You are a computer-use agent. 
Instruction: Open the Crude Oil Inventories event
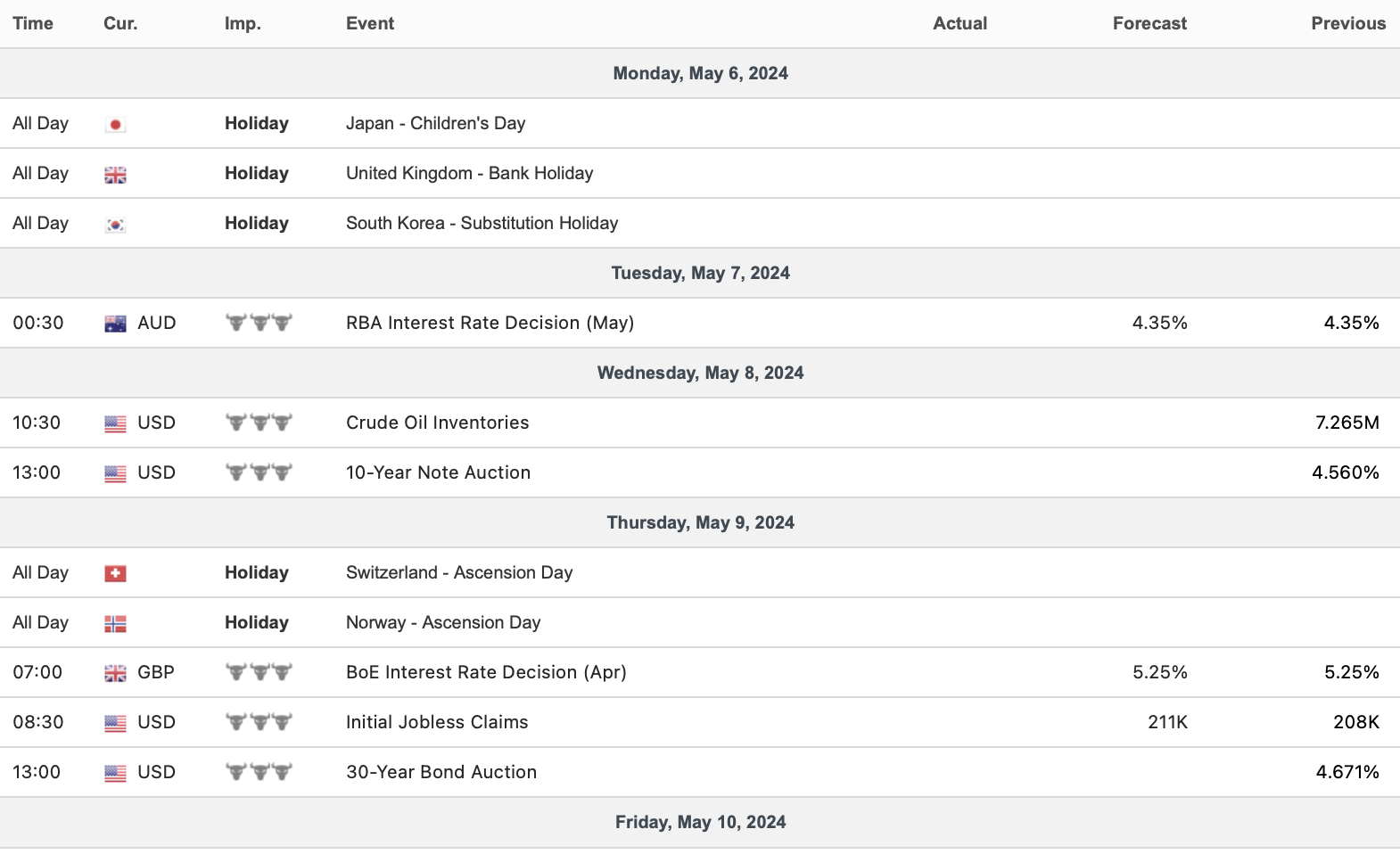coord(437,423)
